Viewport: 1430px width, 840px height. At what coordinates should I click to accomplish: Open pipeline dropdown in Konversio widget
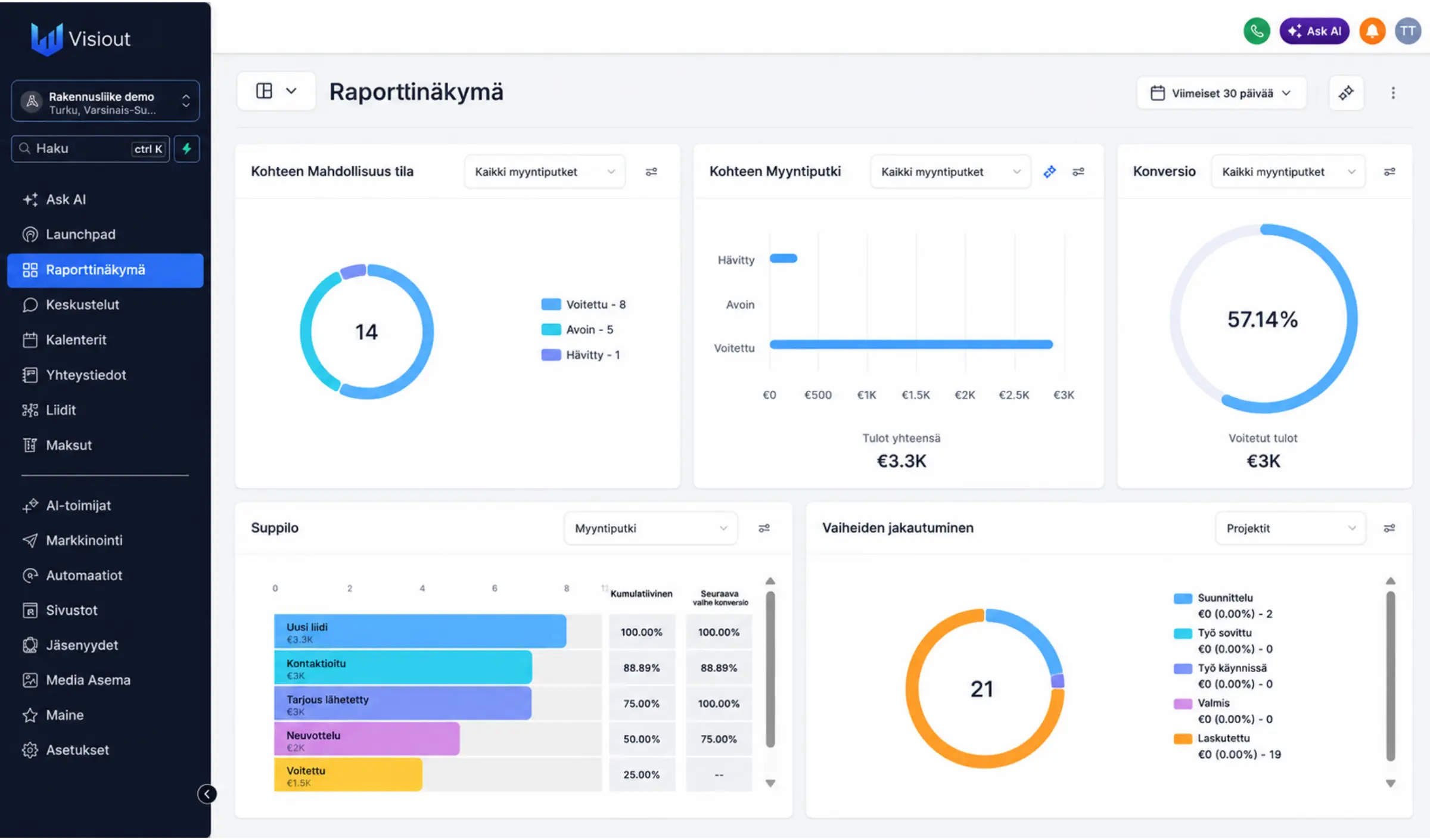click(x=1288, y=172)
